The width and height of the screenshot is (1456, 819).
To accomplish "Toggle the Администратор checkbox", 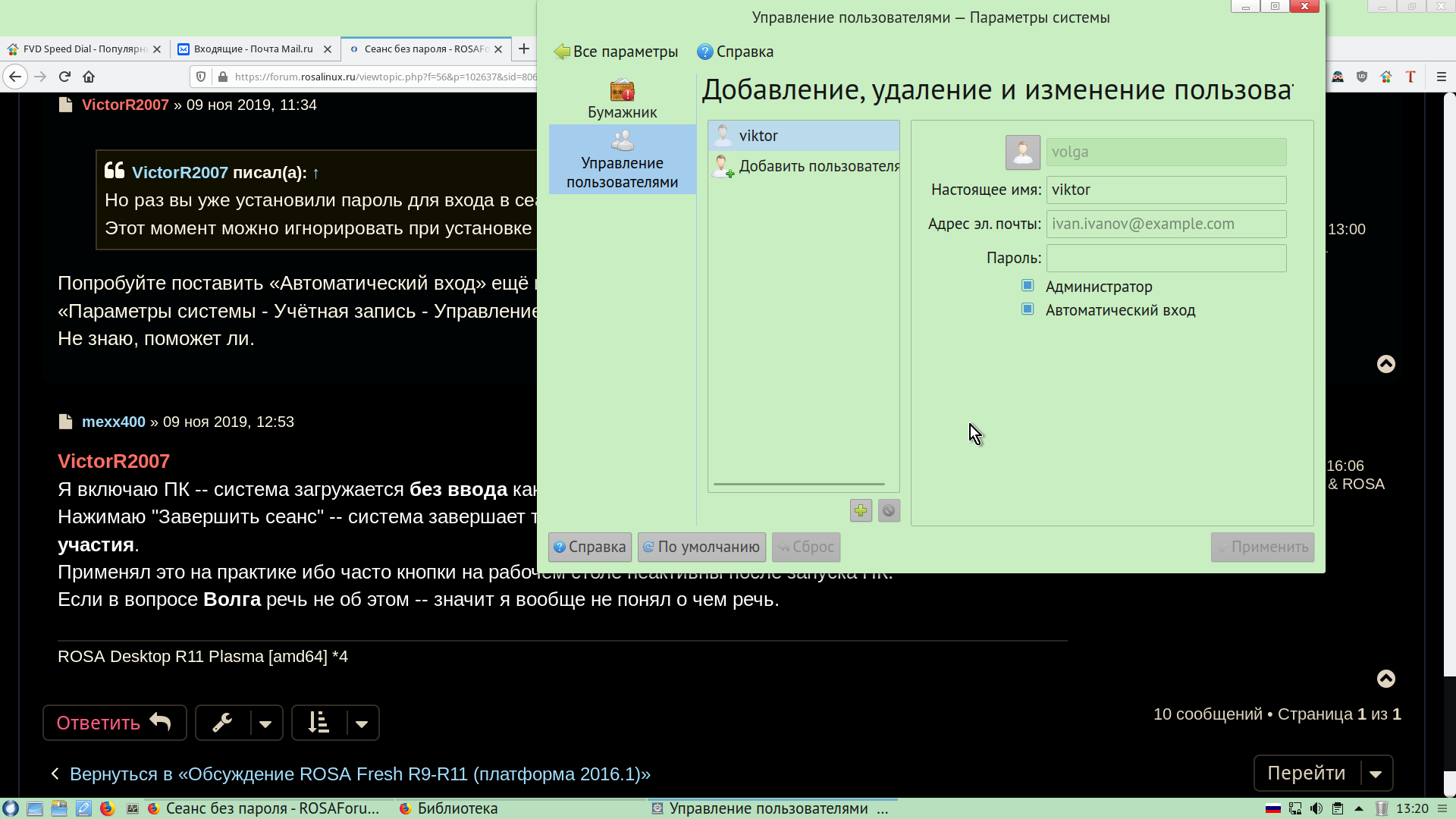I will [1028, 286].
